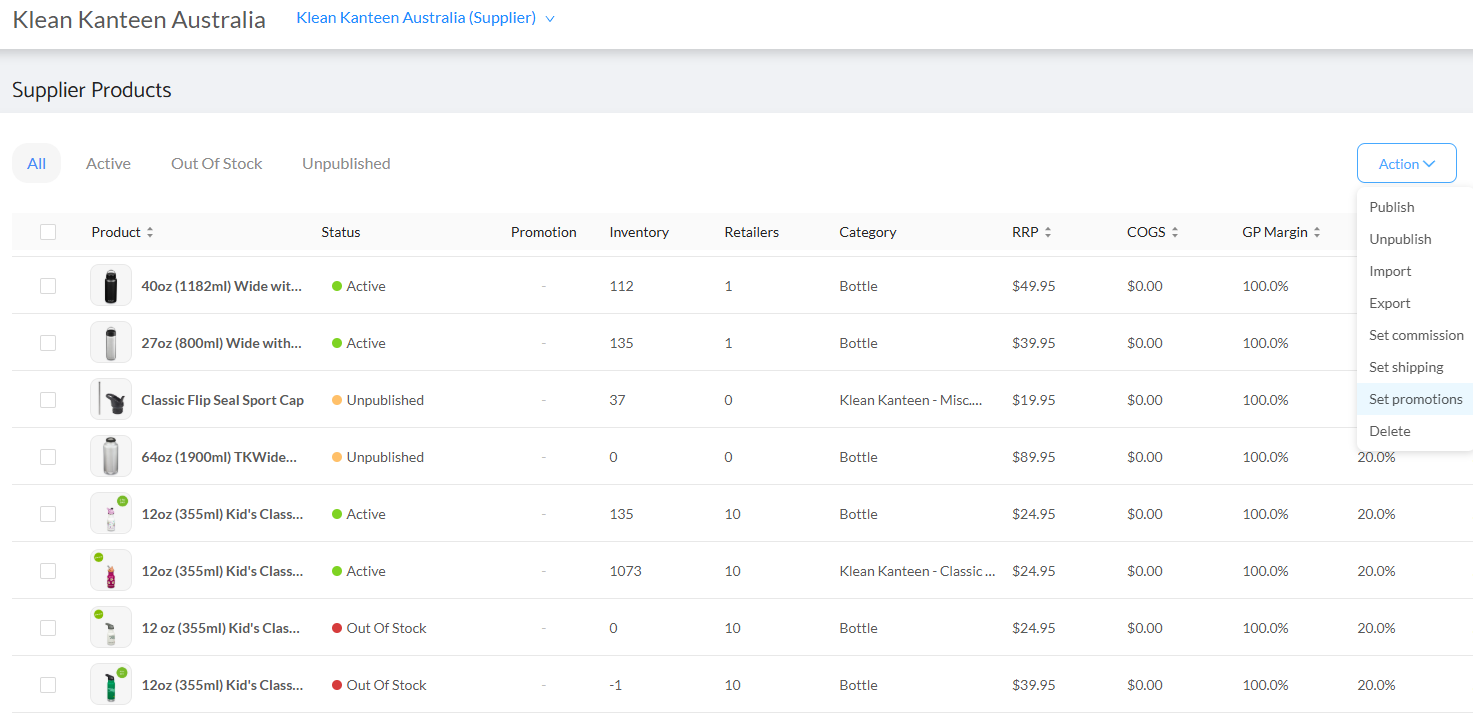Image resolution: width=1473 pixels, height=714 pixels.
Task: Collapse the Action dropdown button
Action: 1406,164
